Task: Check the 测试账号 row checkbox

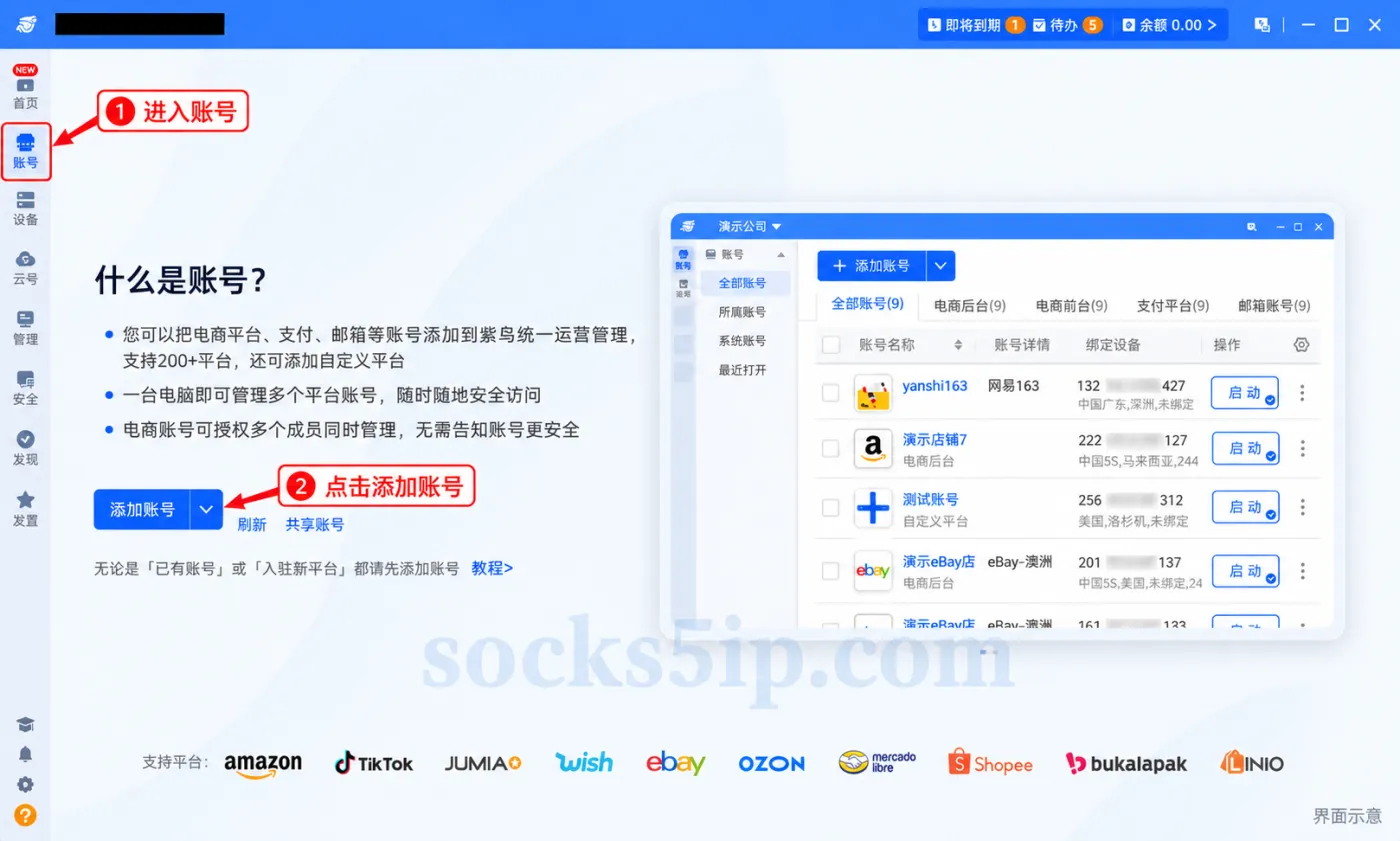Action: (x=831, y=508)
